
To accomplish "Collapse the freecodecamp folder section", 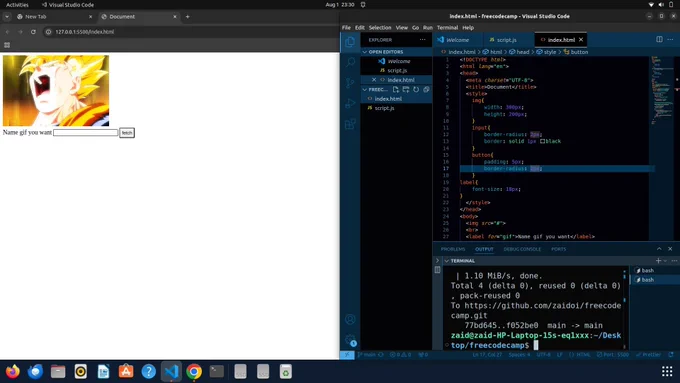I will pos(365,90).
